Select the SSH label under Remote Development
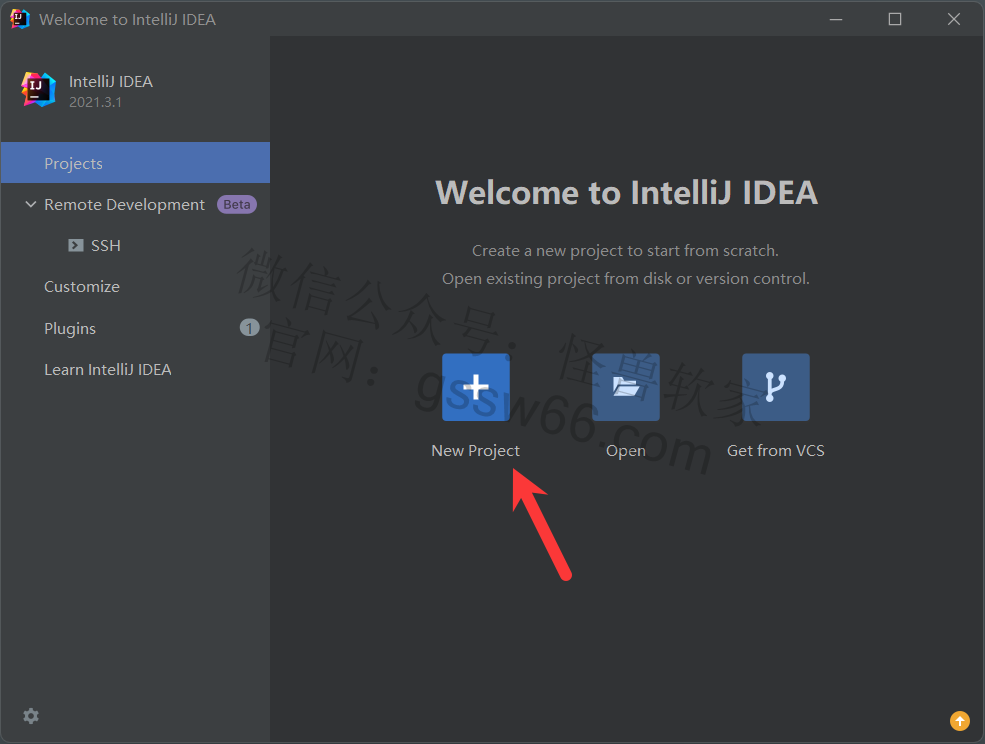Screen dimensions: 985x744 pos(106,245)
